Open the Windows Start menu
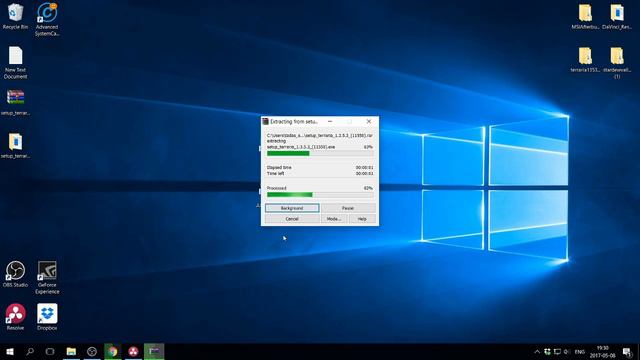The width and height of the screenshot is (640, 360). pyautogui.click(x=10, y=351)
